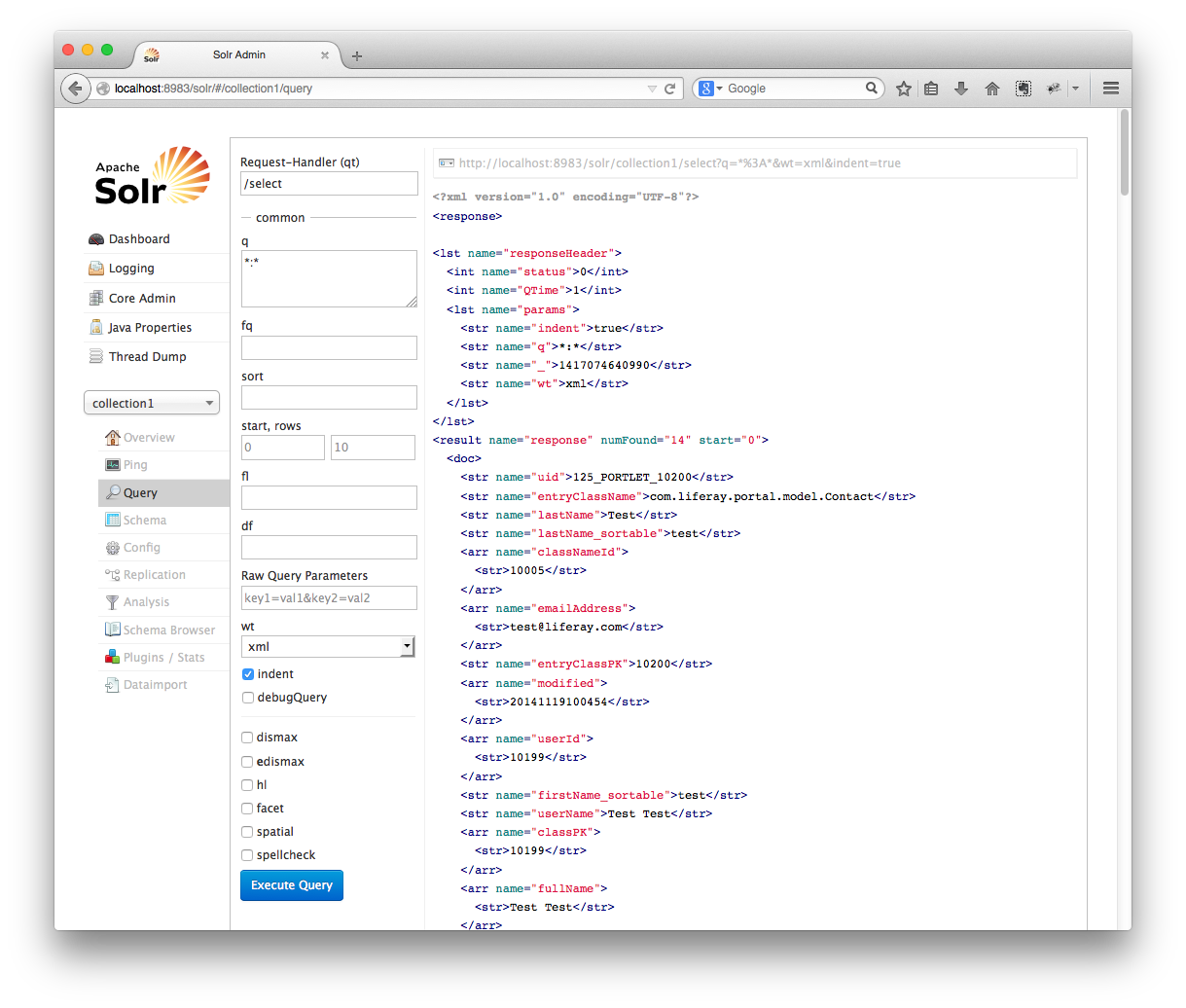Click the Logging link
Screen dimensions: 1186x1008
click(131, 269)
